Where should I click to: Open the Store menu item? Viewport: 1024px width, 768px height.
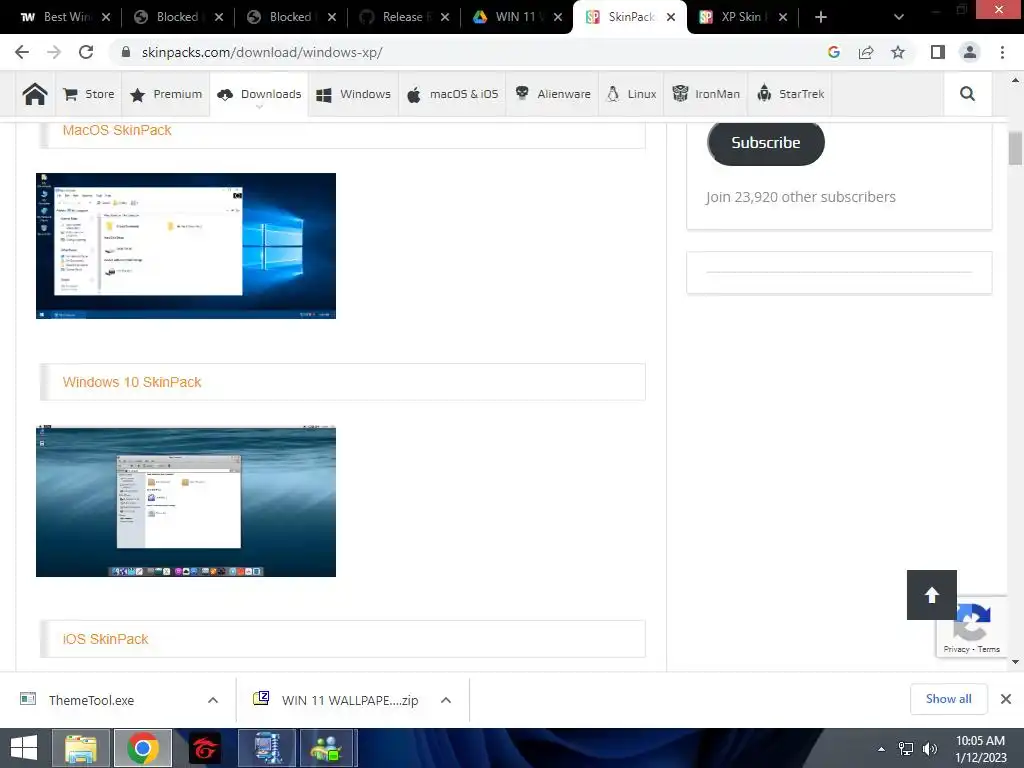(x=89, y=94)
